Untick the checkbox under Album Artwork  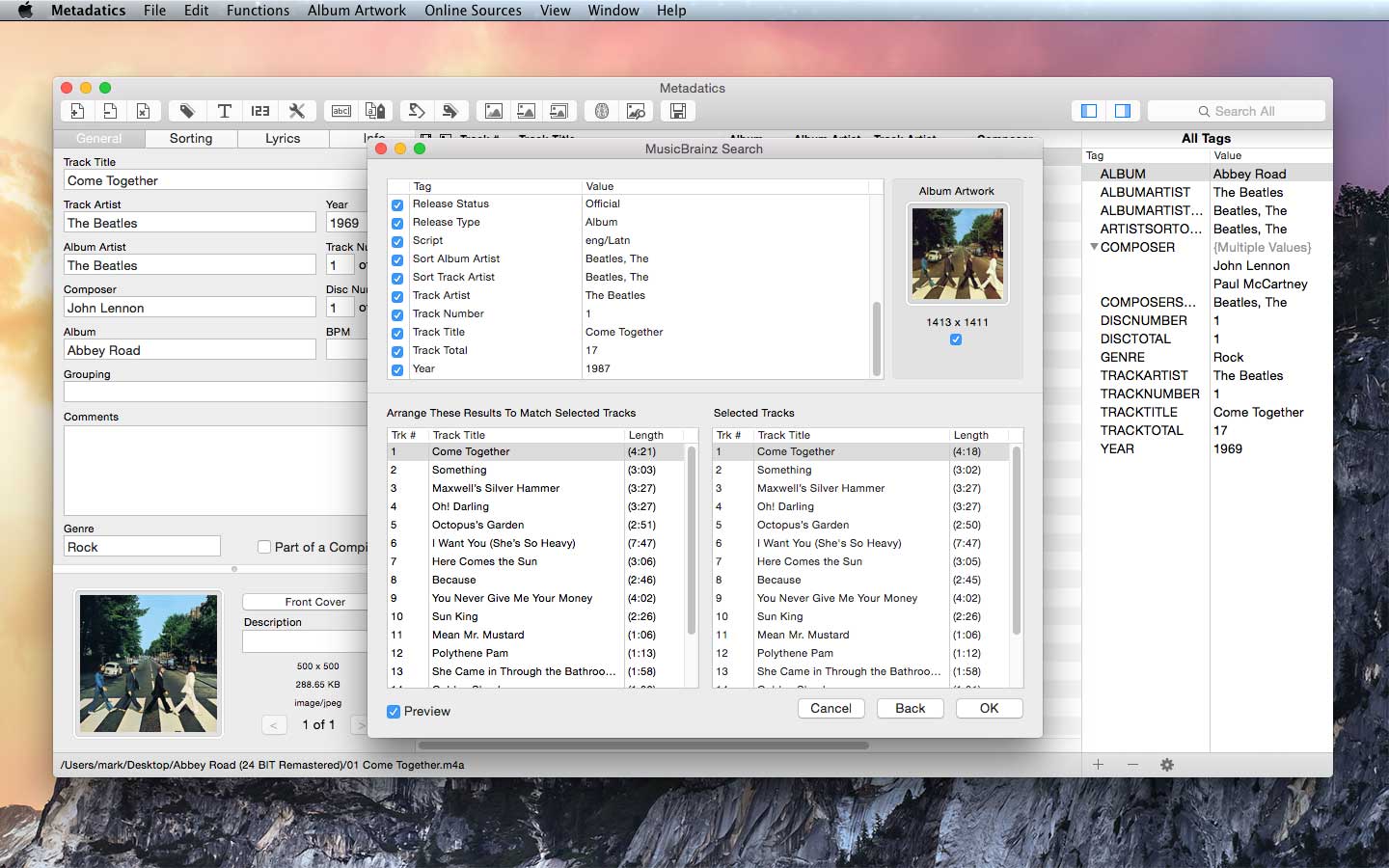956,339
